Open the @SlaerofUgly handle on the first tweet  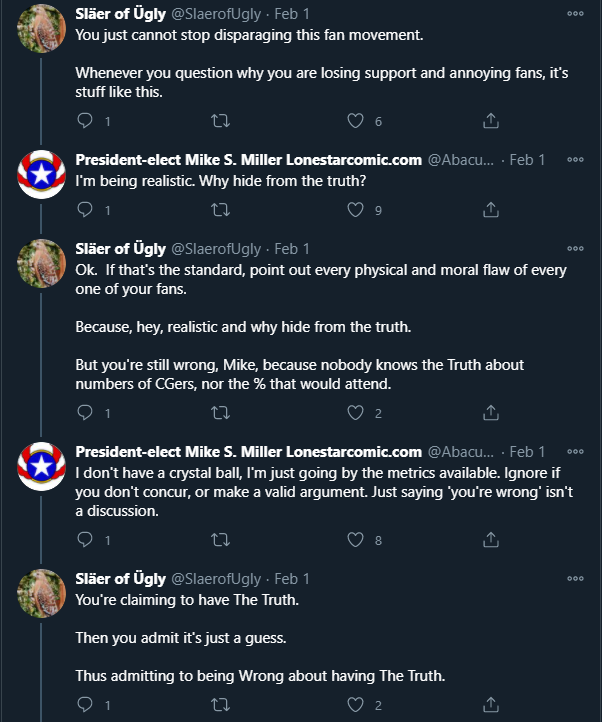coord(216,14)
